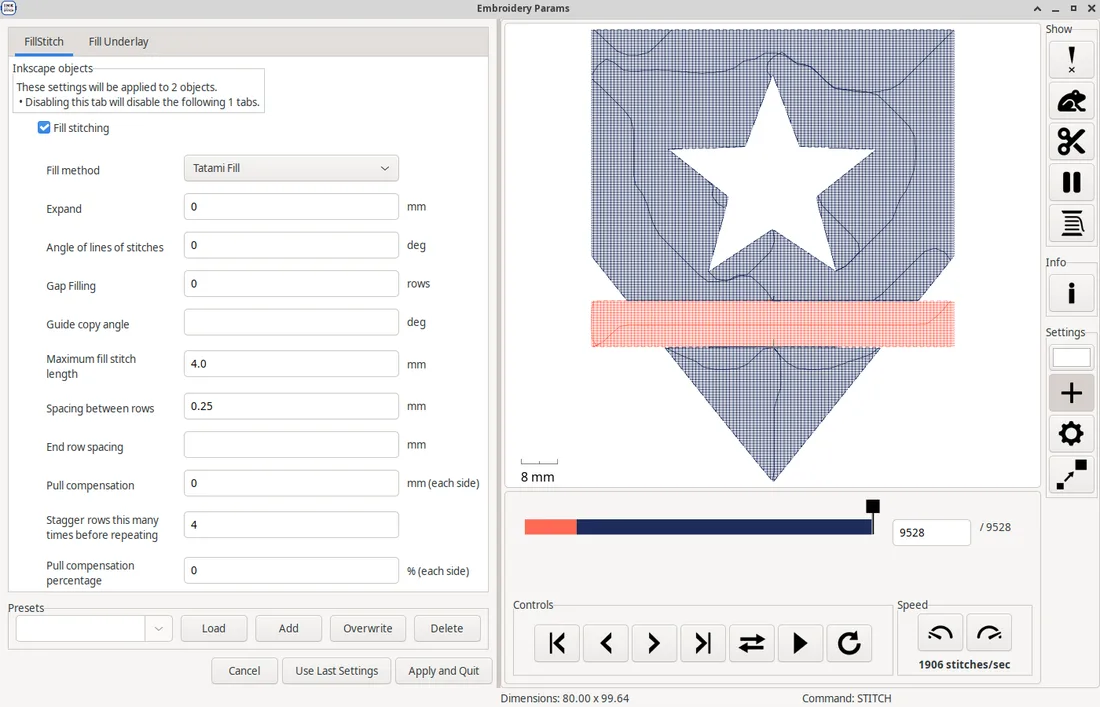Image resolution: width=1100 pixels, height=707 pixels.
Task: Speed up animation speed
Action: click(989, 633)
